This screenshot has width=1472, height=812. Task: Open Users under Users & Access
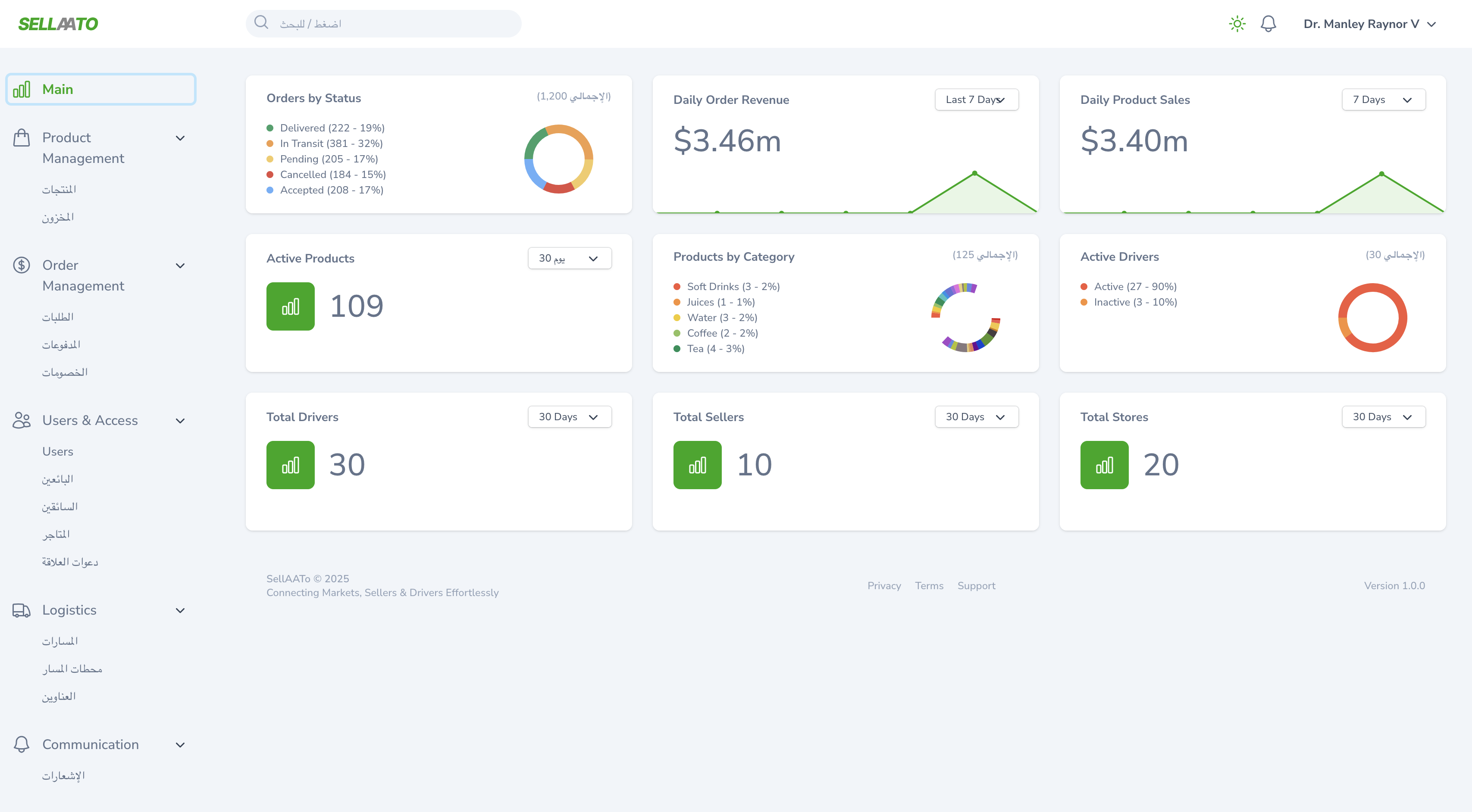58,451
